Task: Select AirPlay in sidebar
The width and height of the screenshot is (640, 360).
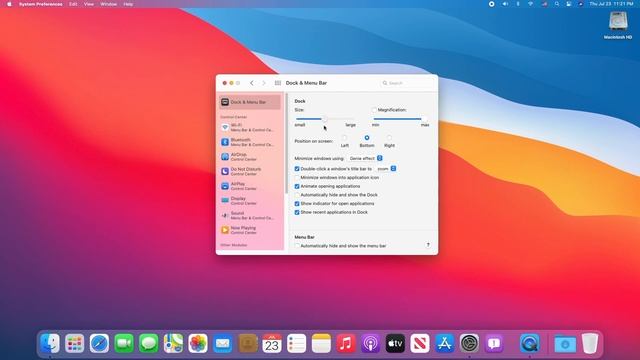Action: pyautogui.click(x=250, y=186)
